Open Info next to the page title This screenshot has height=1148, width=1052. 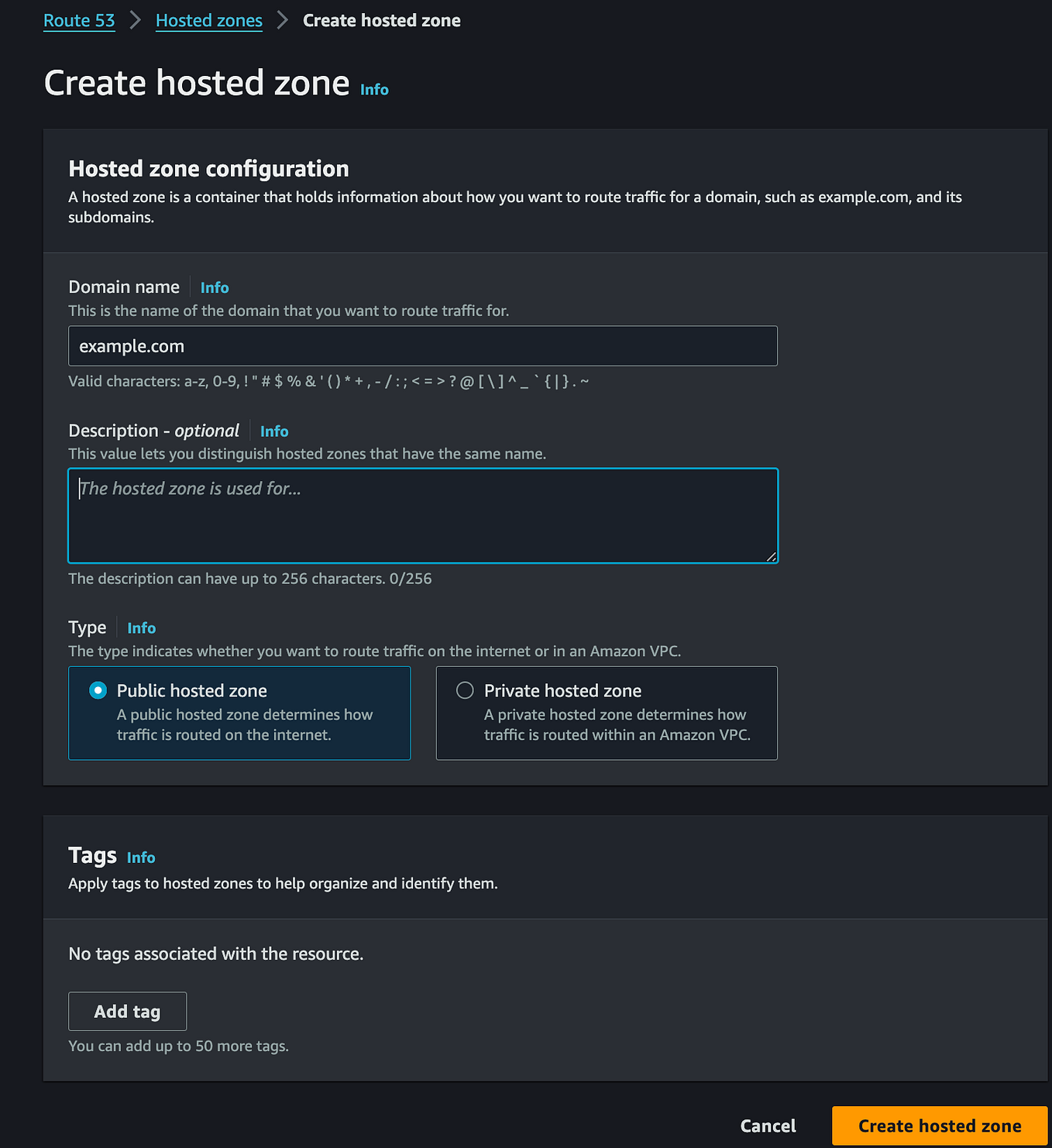(x=374, y=89)
